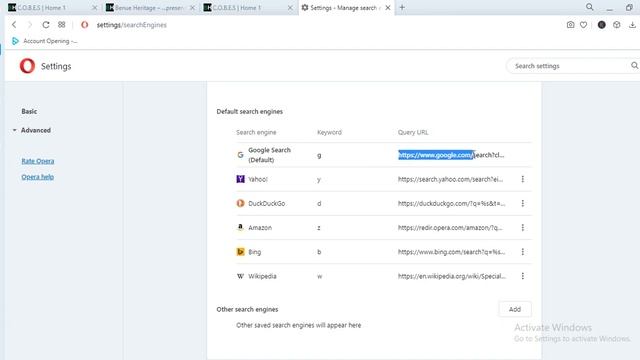
Task: Open a new tab with the plus button
Action: (402, 7)
